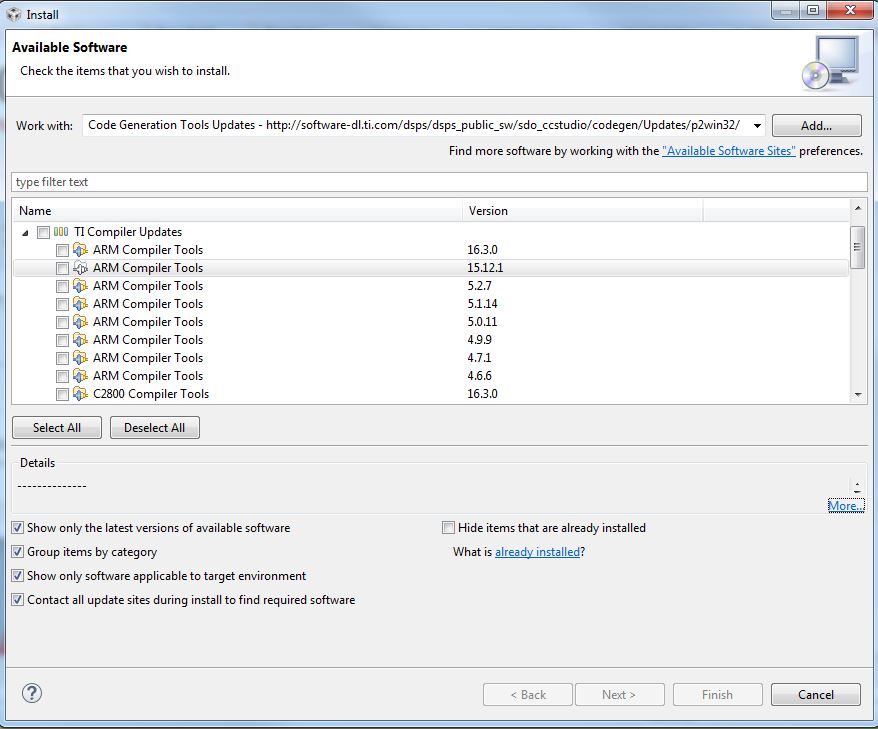Check ARM Compiler Tools version 4.7.1

(x=62, y=358)
